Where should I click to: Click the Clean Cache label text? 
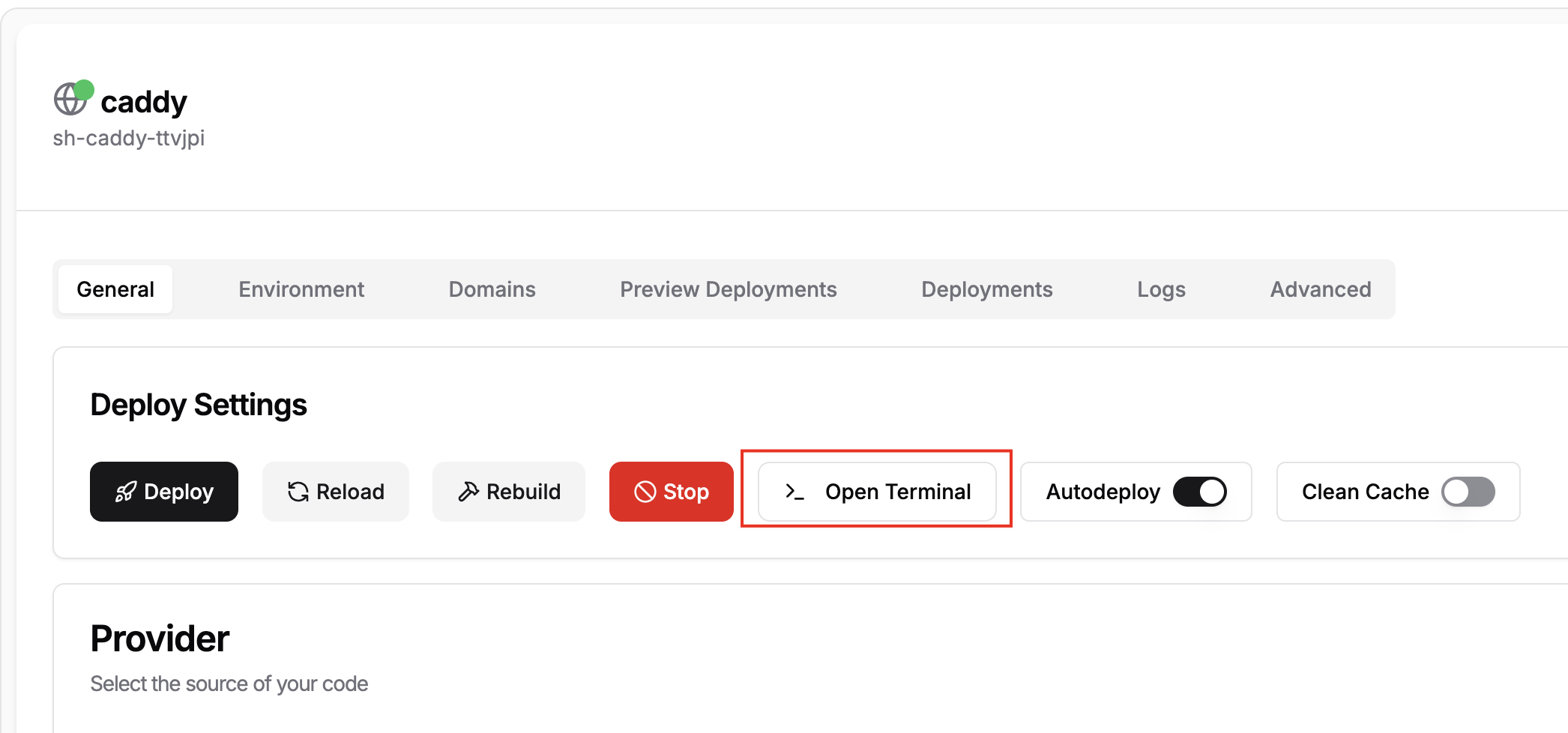coord(1366,492)
